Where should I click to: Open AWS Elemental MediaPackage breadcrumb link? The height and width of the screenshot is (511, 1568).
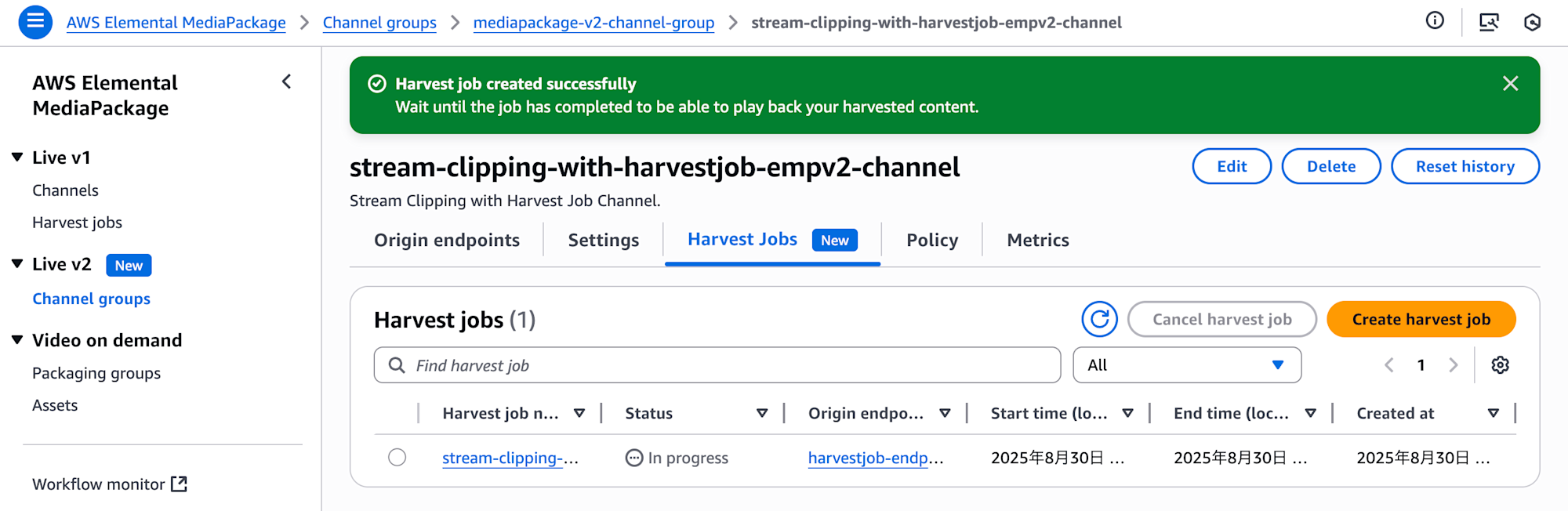176,23
